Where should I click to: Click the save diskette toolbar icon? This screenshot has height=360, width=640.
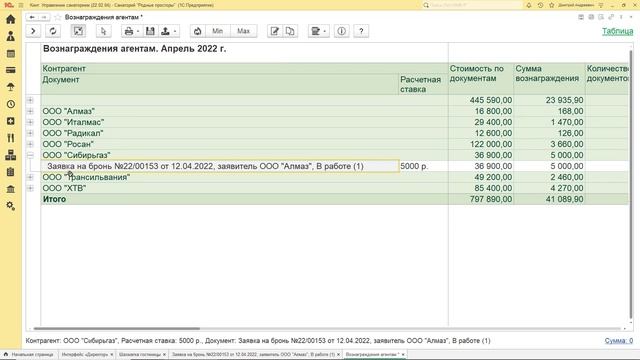tap(150, 31)
